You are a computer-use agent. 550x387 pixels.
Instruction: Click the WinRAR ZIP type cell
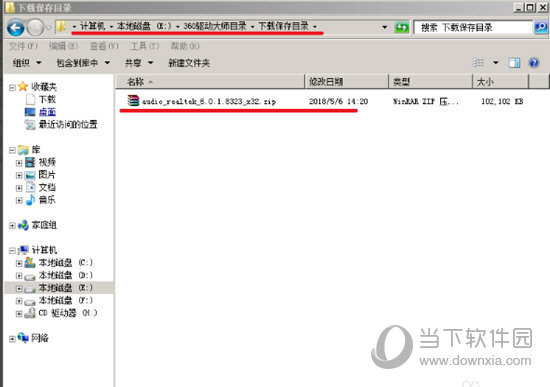point(426,101)
